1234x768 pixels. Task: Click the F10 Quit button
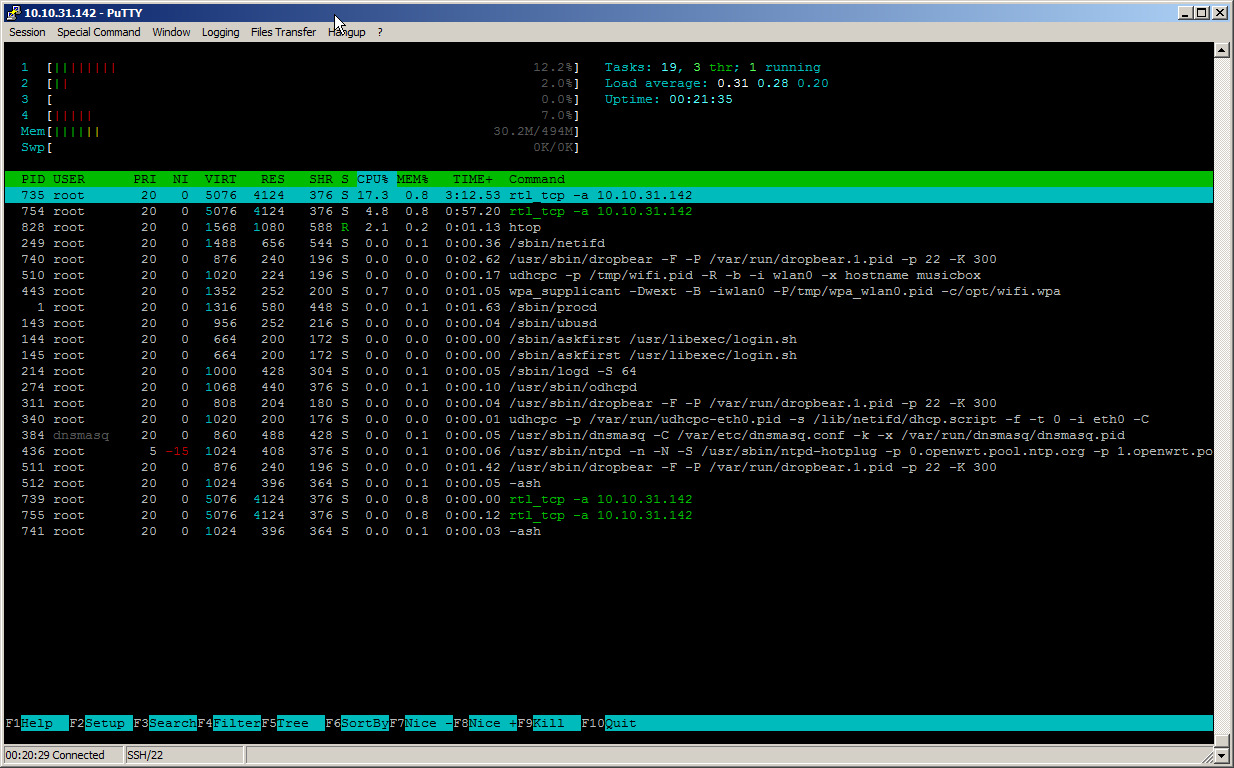pos(609,723)
